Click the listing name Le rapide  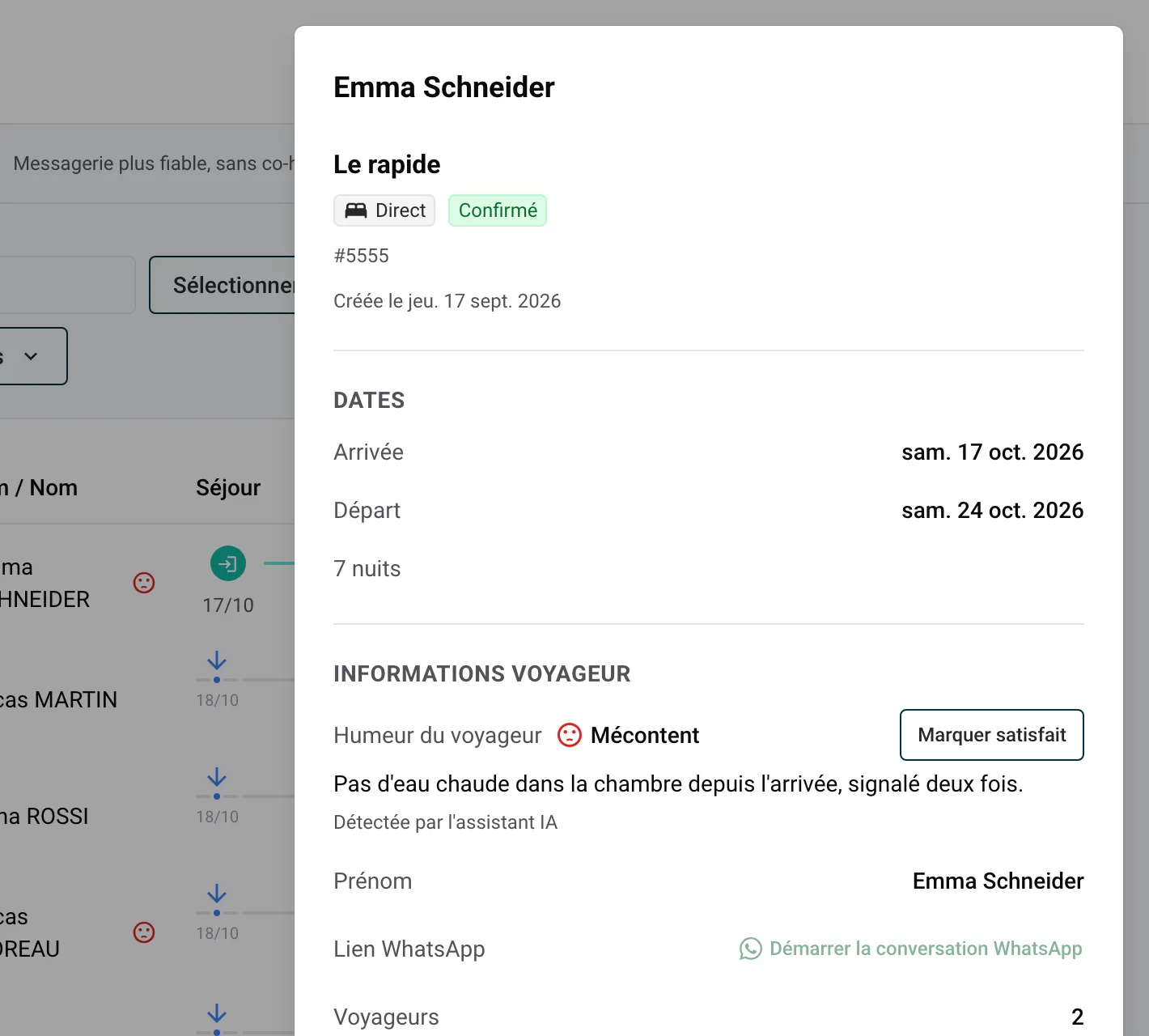tap(387, 164)
